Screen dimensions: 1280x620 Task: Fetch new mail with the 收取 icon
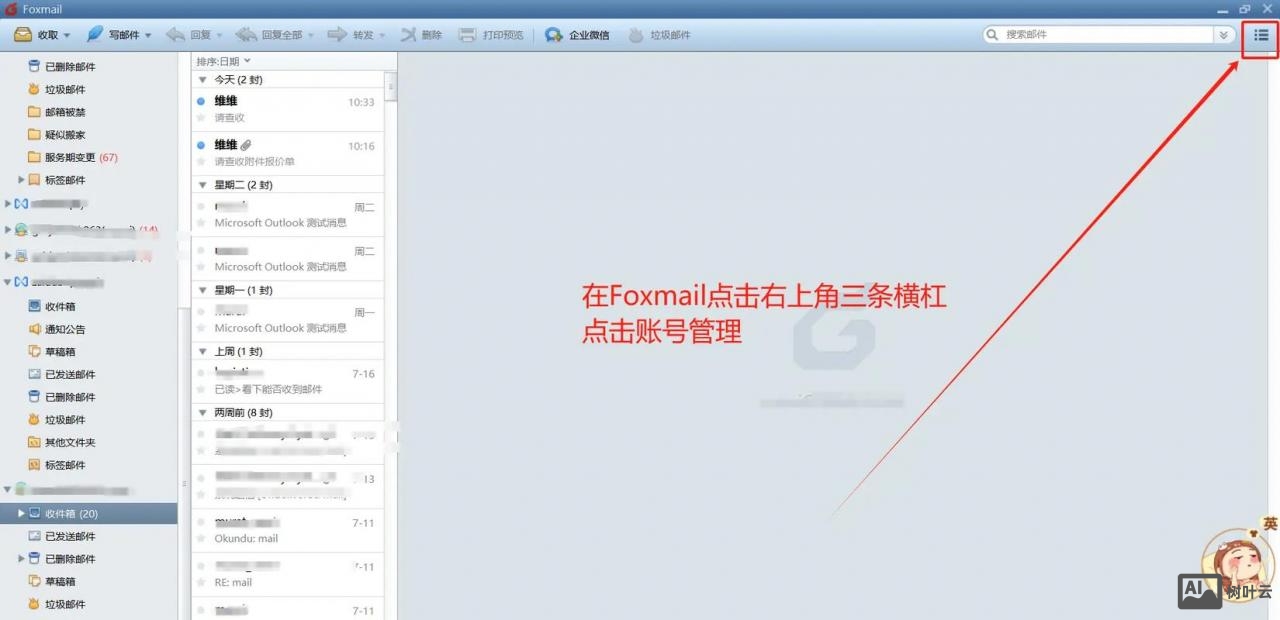(x=40, y=34)
